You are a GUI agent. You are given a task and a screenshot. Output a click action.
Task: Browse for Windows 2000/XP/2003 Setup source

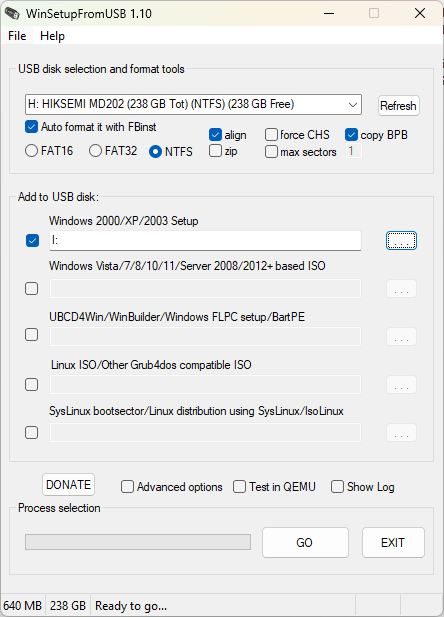[x=401, y=240]
